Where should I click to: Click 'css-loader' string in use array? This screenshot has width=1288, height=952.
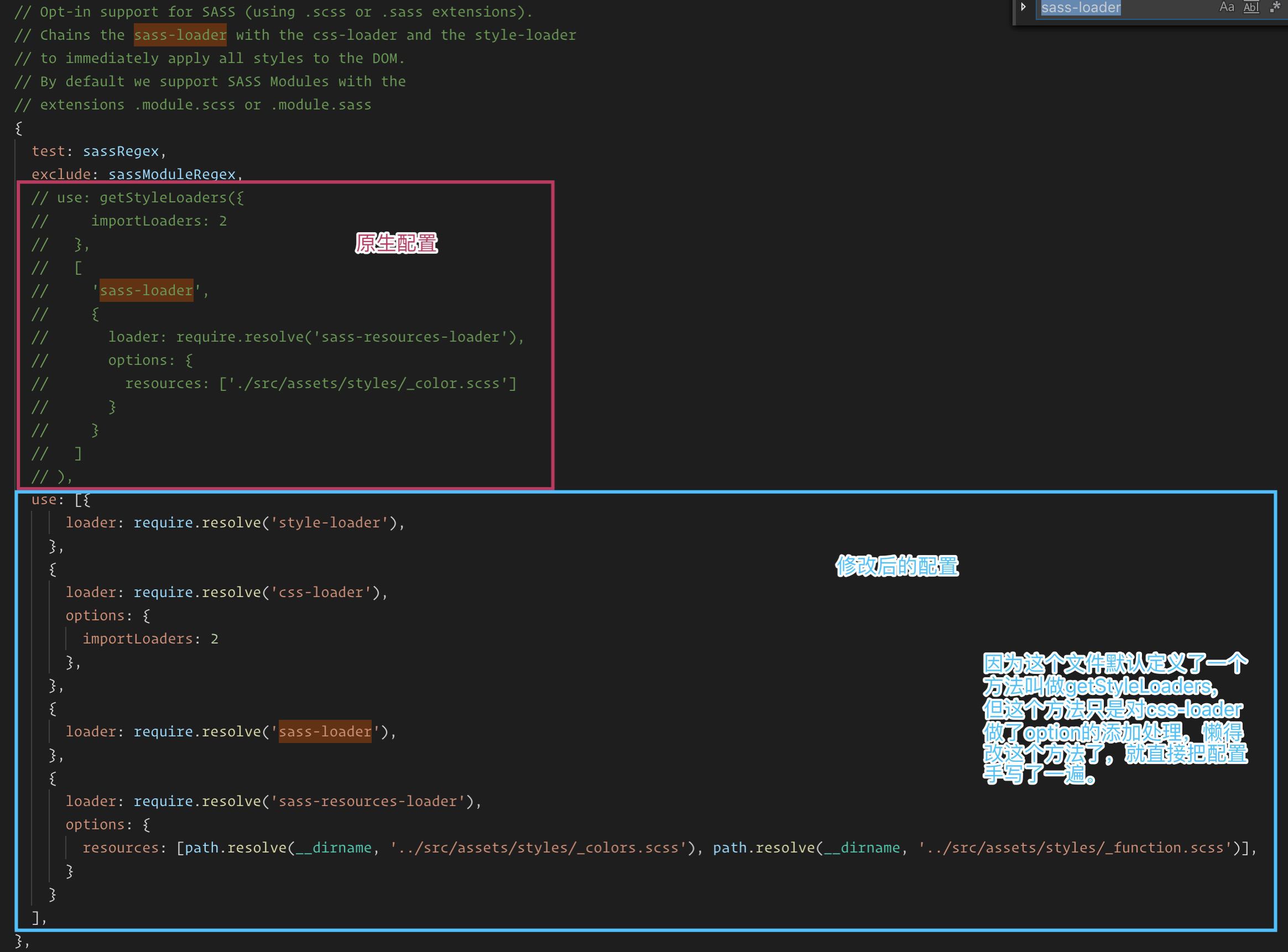pos(321,593)
